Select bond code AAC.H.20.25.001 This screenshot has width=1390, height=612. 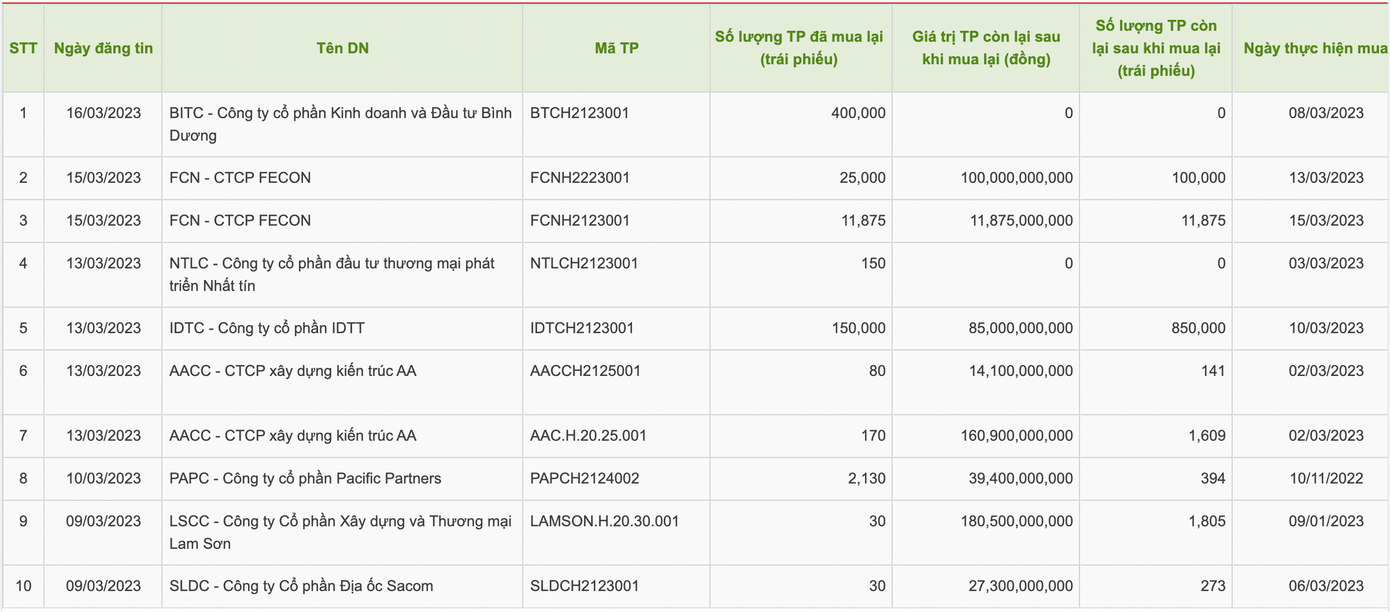pos(588,436)
